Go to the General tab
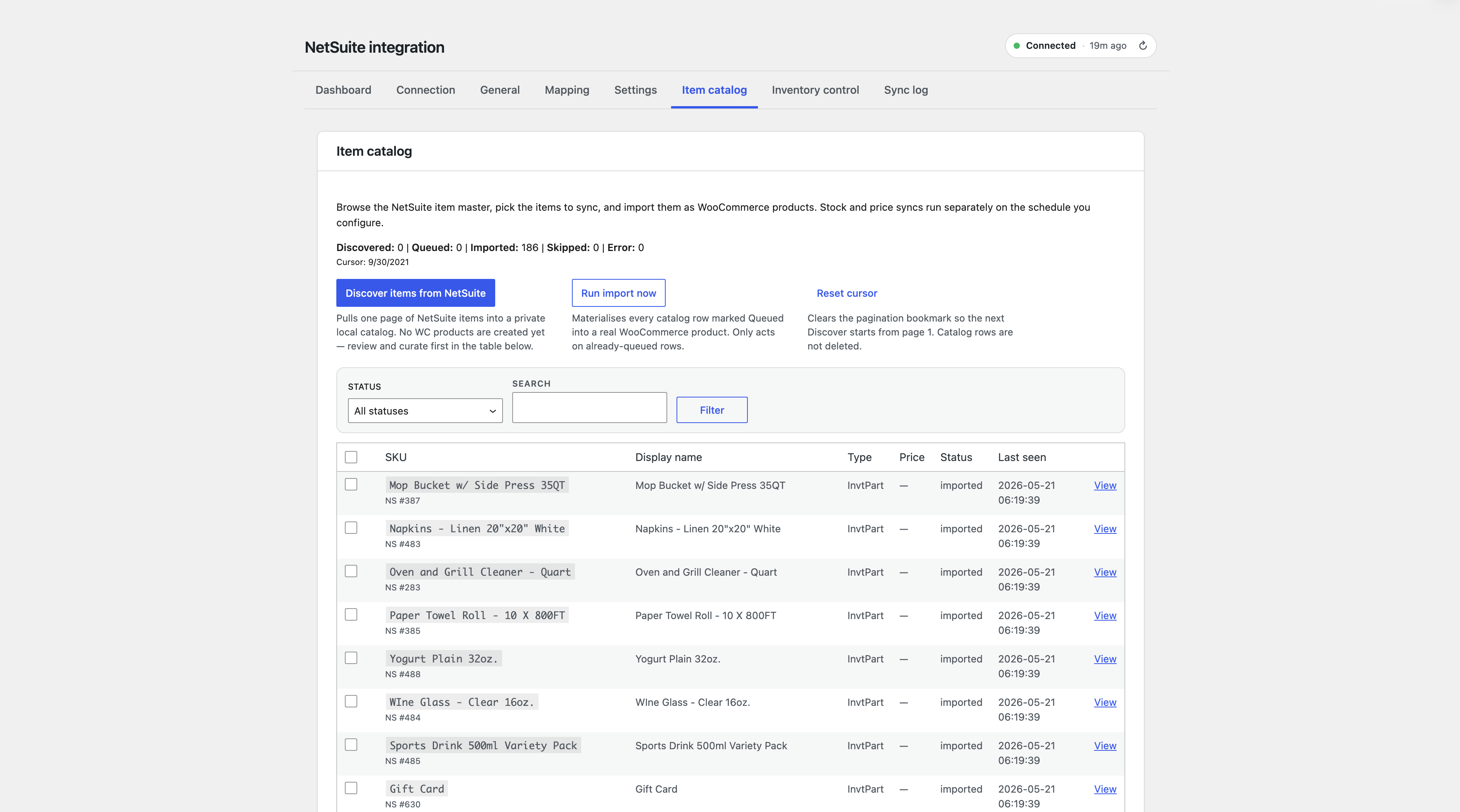Image resolution: width=1460 pixels, height=812 pixels. coord(500,89)
